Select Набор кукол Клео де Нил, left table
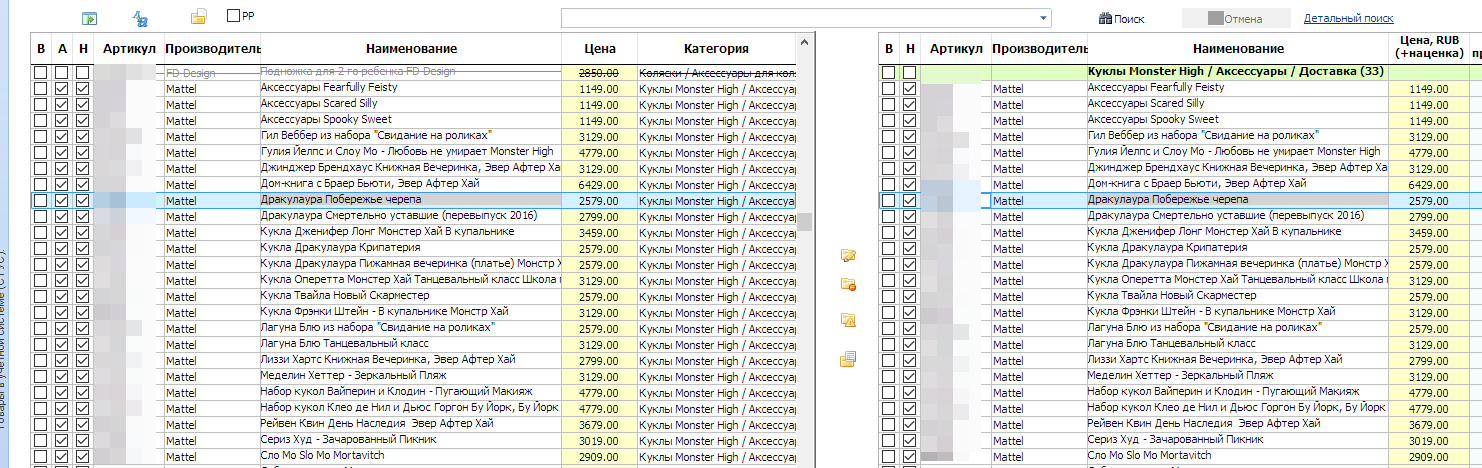This screenshot has width=1482, height=468. pos(411,408)
